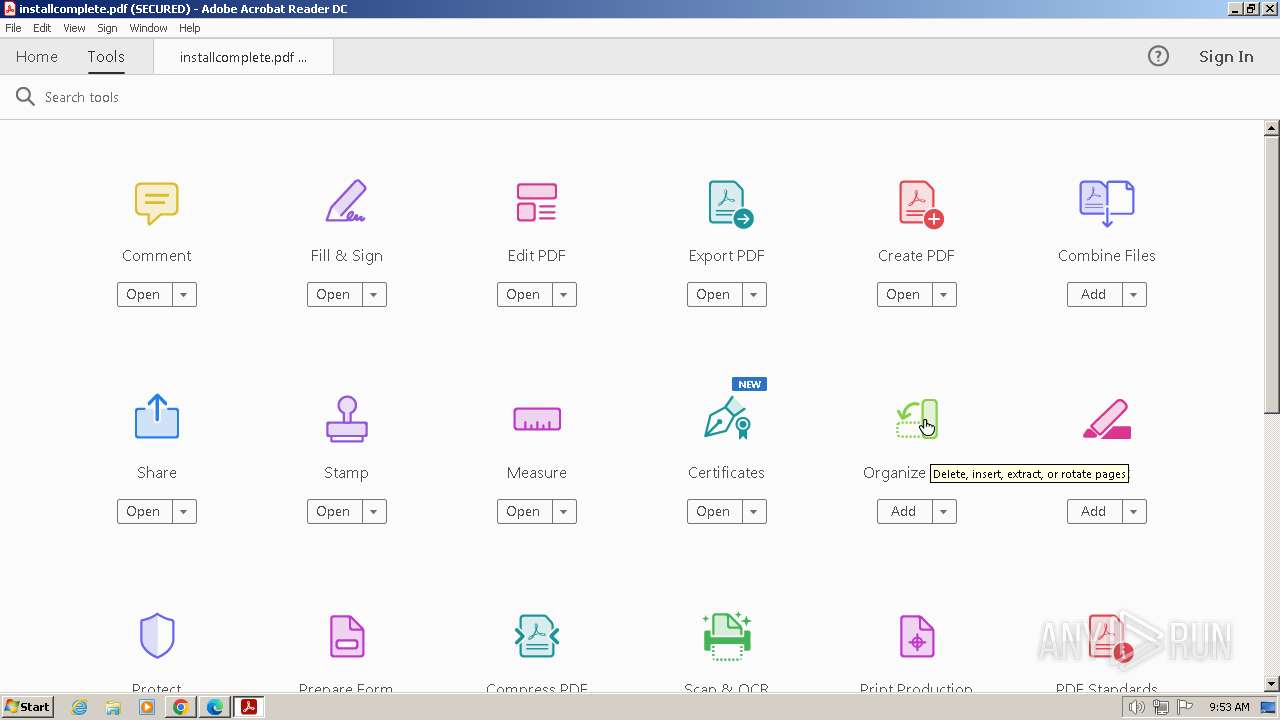Open the Help menu

click(x=189, y=28)
